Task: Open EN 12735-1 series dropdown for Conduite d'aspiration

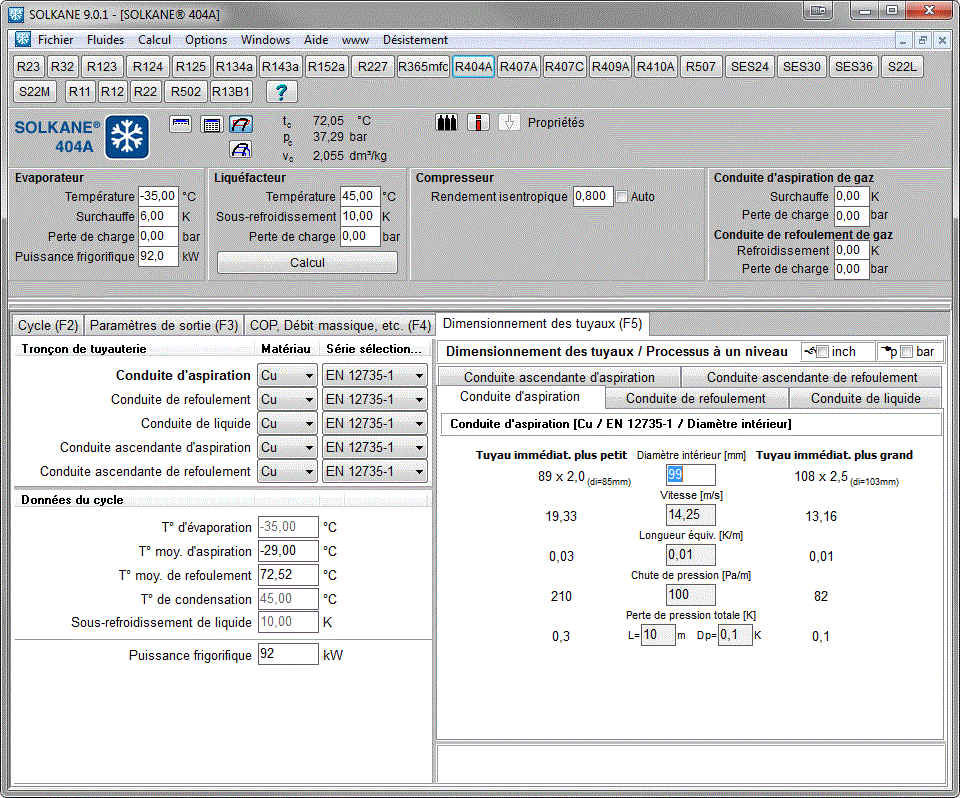Action: 375,375
